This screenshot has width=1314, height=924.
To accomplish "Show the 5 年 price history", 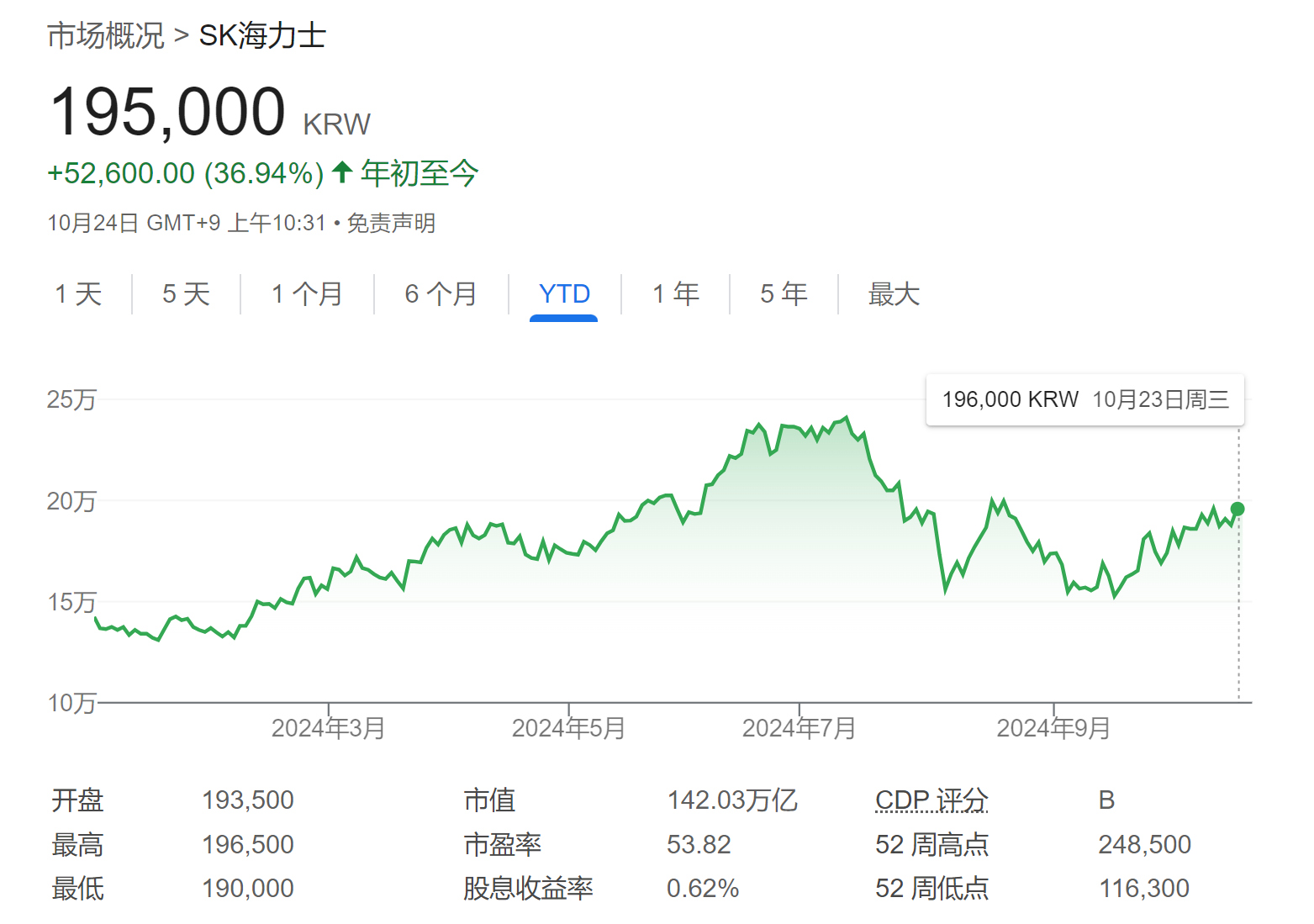I will [x=784, y=294].
